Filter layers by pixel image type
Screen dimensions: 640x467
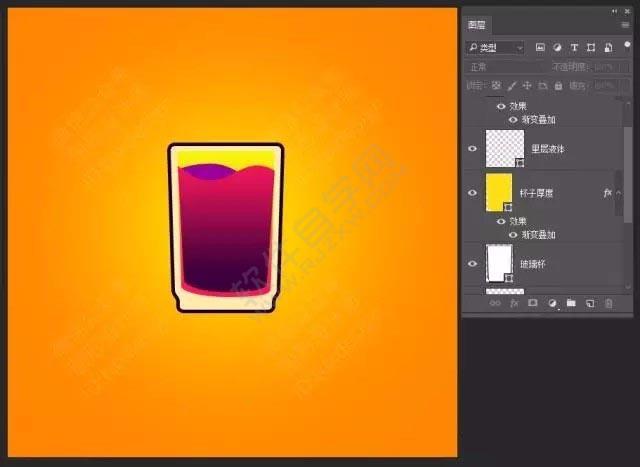(540, 47)
